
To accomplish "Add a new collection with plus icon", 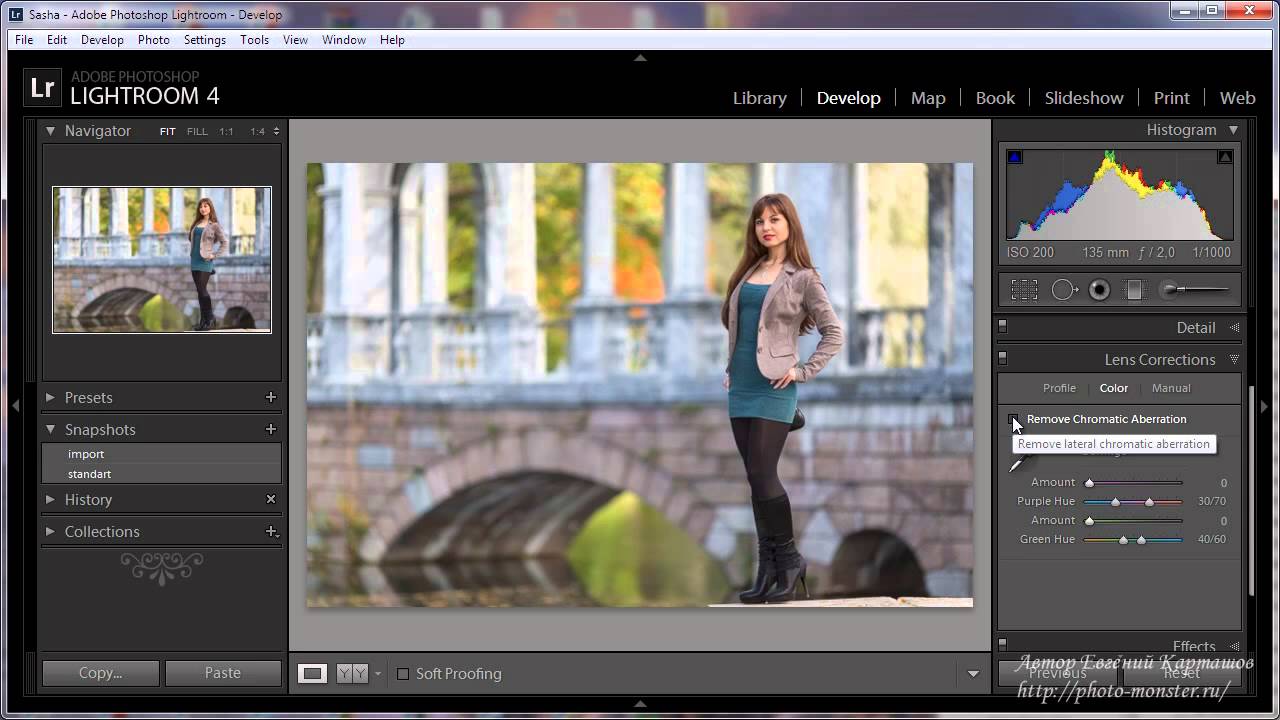I will coord(271,531).
